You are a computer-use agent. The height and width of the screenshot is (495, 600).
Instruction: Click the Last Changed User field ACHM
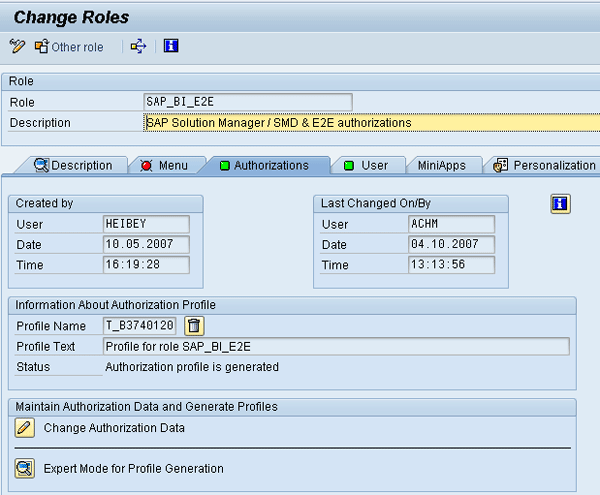pos(451,224)
